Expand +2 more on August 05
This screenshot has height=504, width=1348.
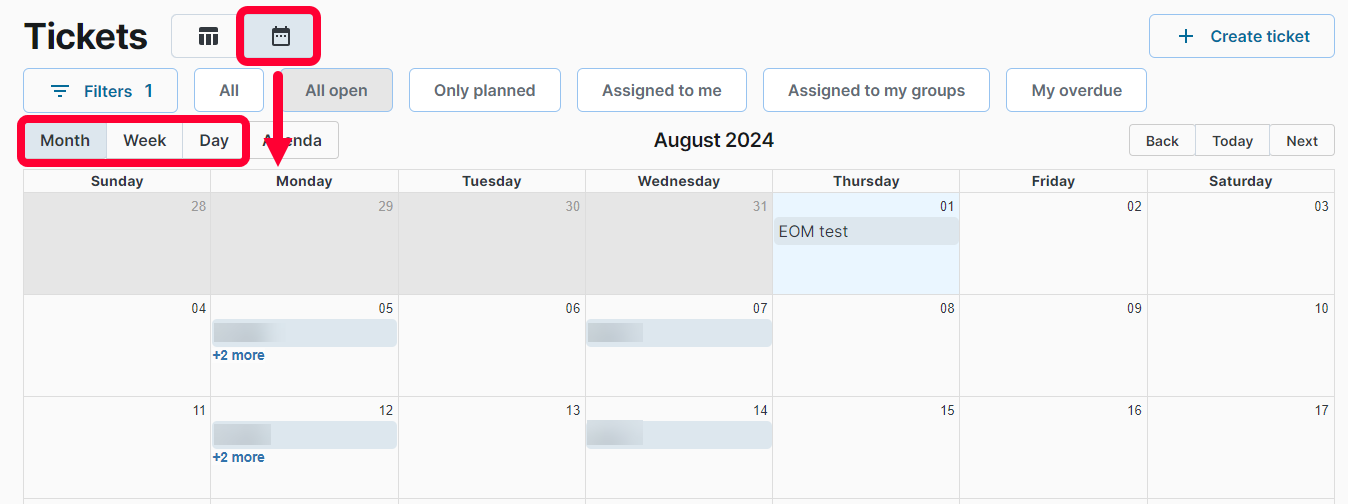coord(238,355)
